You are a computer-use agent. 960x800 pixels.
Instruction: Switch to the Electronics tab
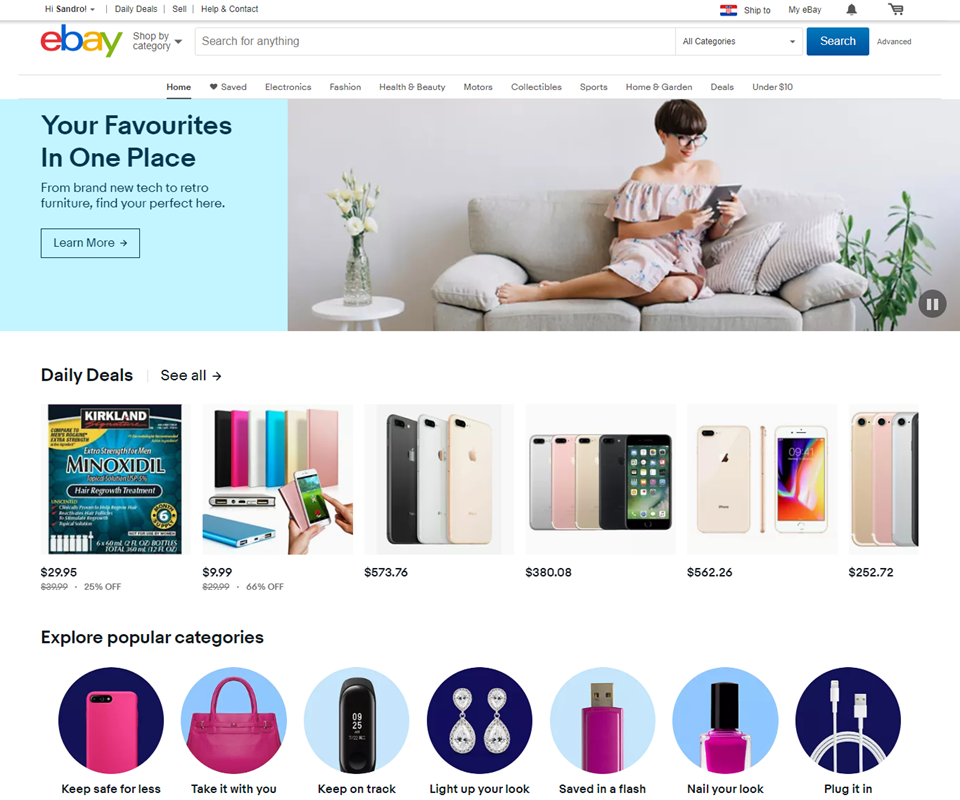tap(288, 87)
